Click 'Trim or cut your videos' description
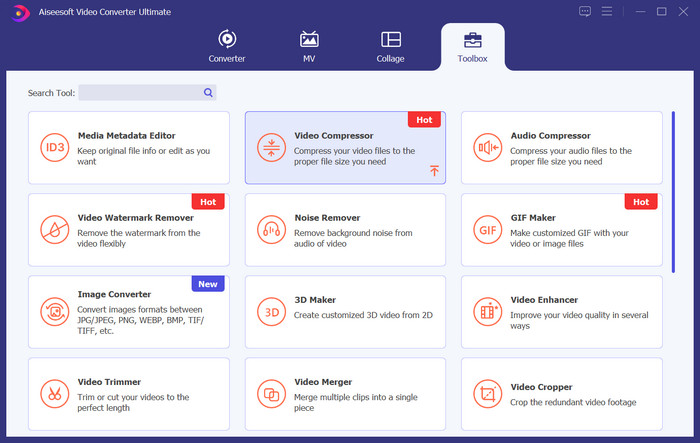This screenshot has height=443, width=700. [x=133, y=402]
